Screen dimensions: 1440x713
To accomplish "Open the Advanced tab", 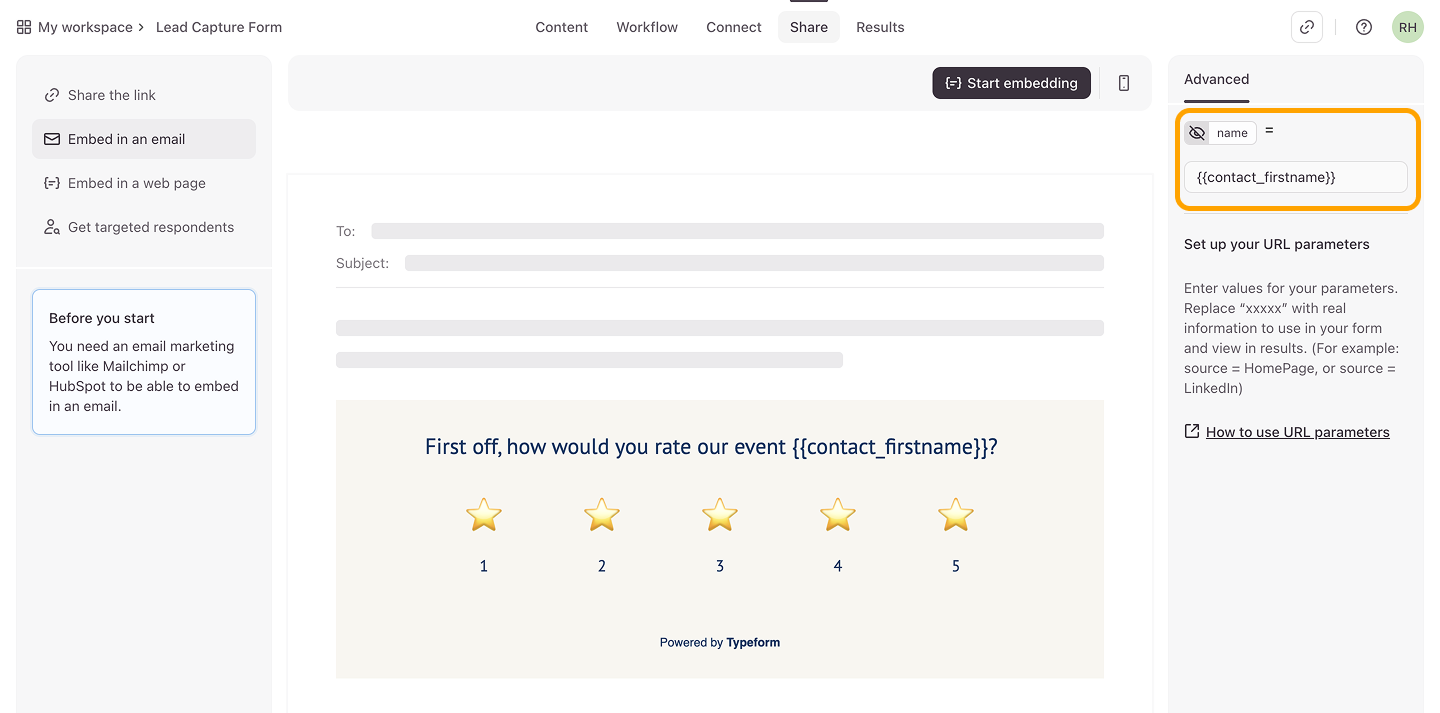I will pos(1216,79).
